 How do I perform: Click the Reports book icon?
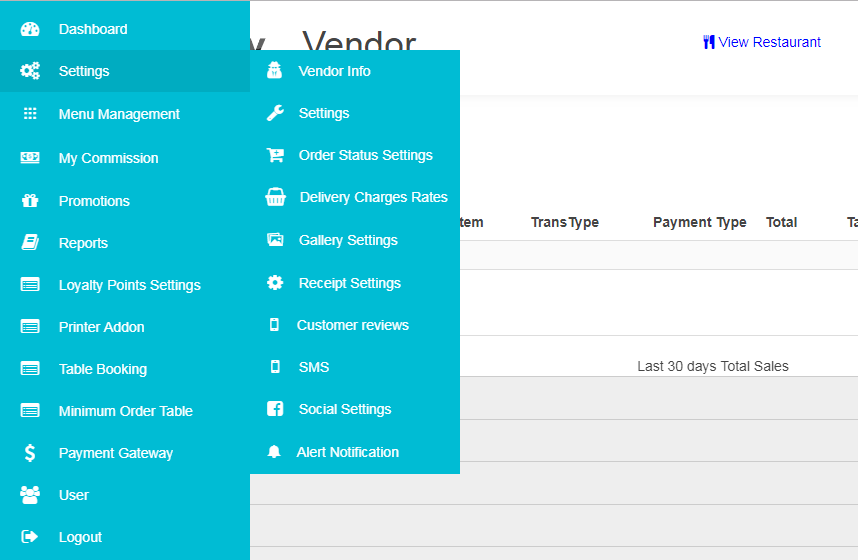point(30,243)
